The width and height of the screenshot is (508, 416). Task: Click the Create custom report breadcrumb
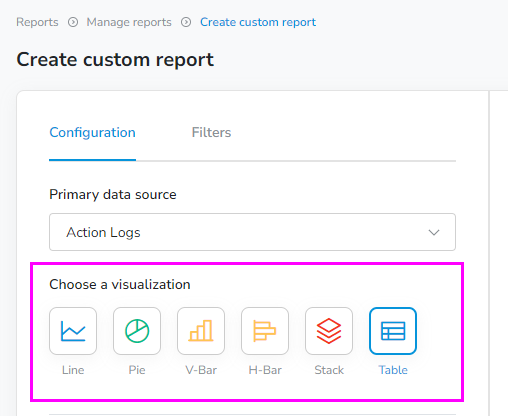[x=258, y=22]
